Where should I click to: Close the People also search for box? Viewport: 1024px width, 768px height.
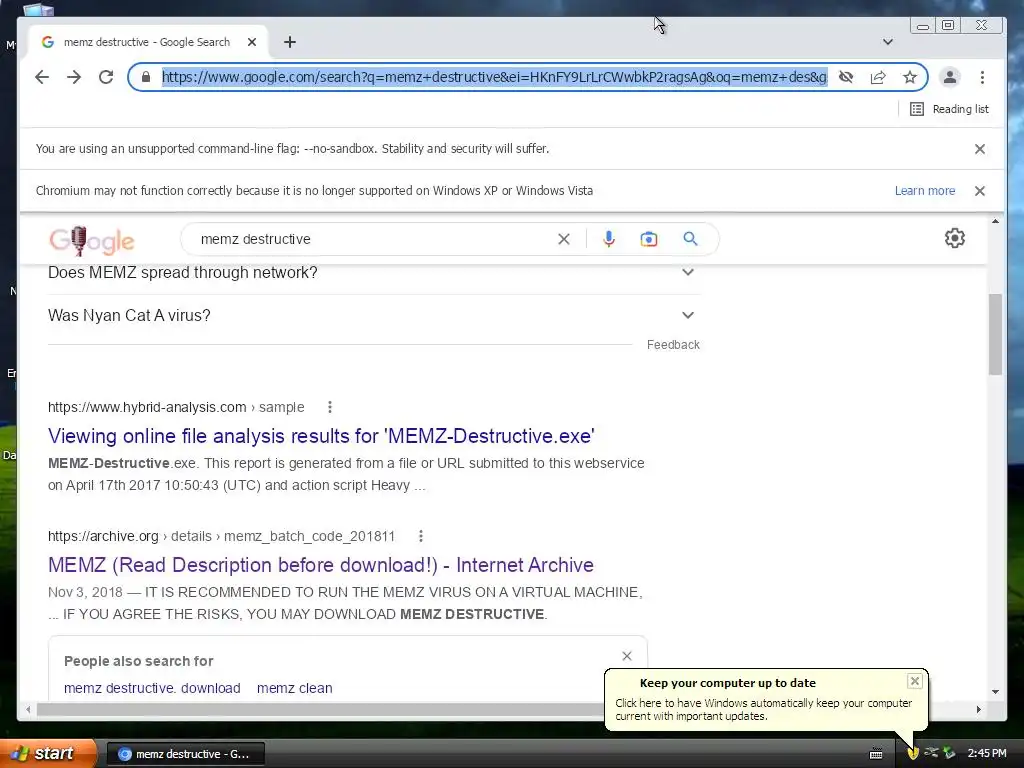(627, 656)
